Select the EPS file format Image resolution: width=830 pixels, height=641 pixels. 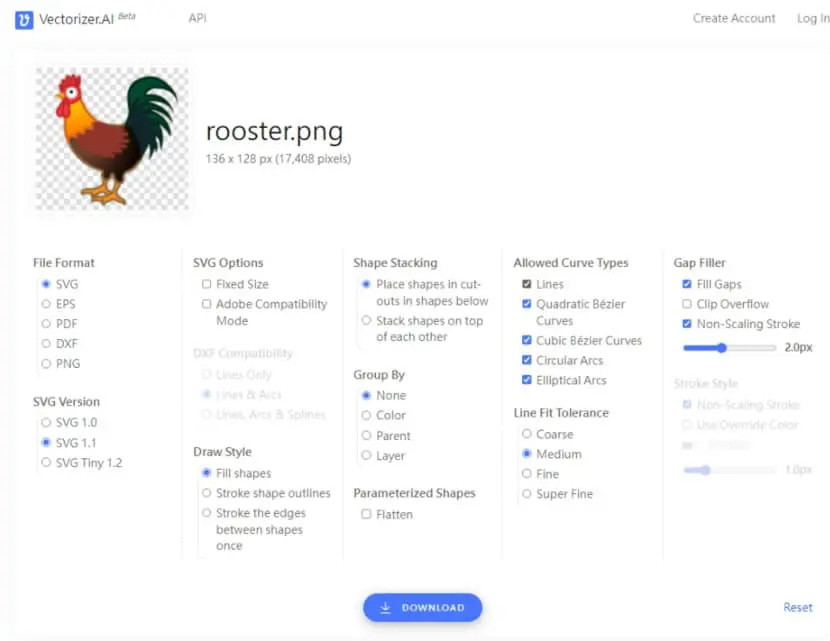pyautogui.click(x=46, y=304)
